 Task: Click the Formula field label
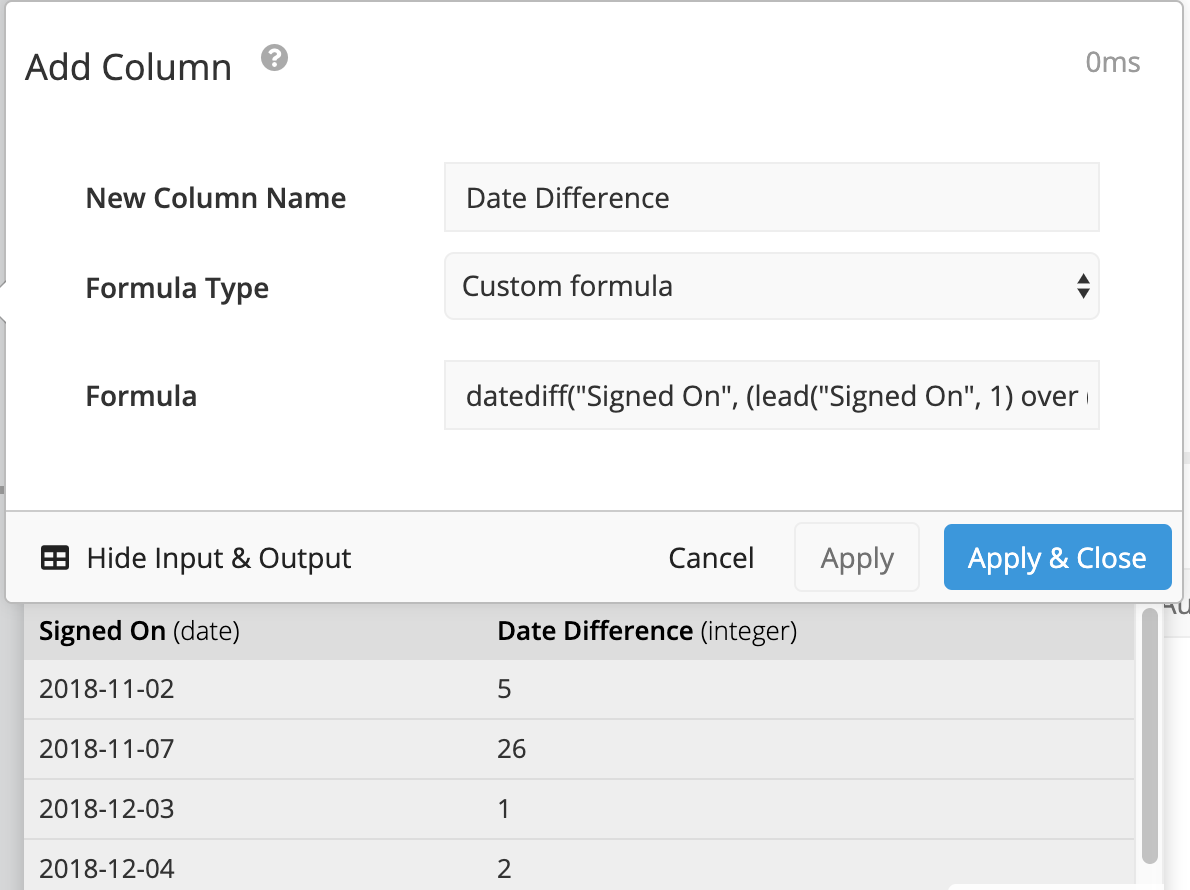coord(141,396)
